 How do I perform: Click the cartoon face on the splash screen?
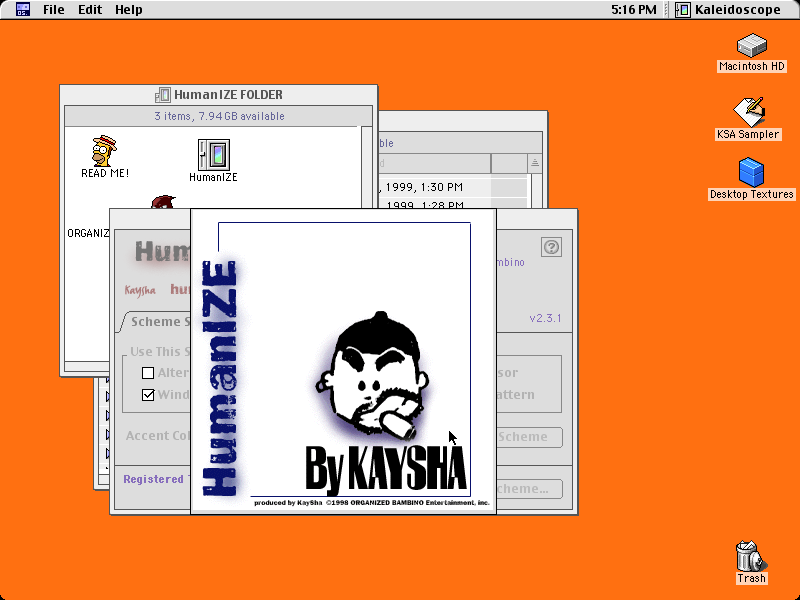pos(374,376)
